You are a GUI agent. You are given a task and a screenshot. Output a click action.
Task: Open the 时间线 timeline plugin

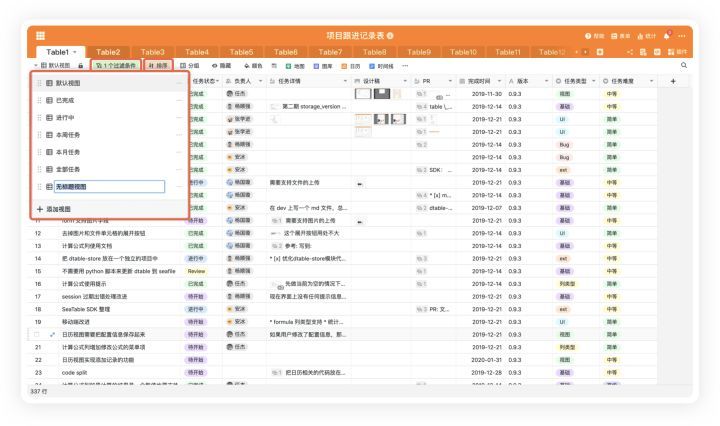[x=381, y=66]
